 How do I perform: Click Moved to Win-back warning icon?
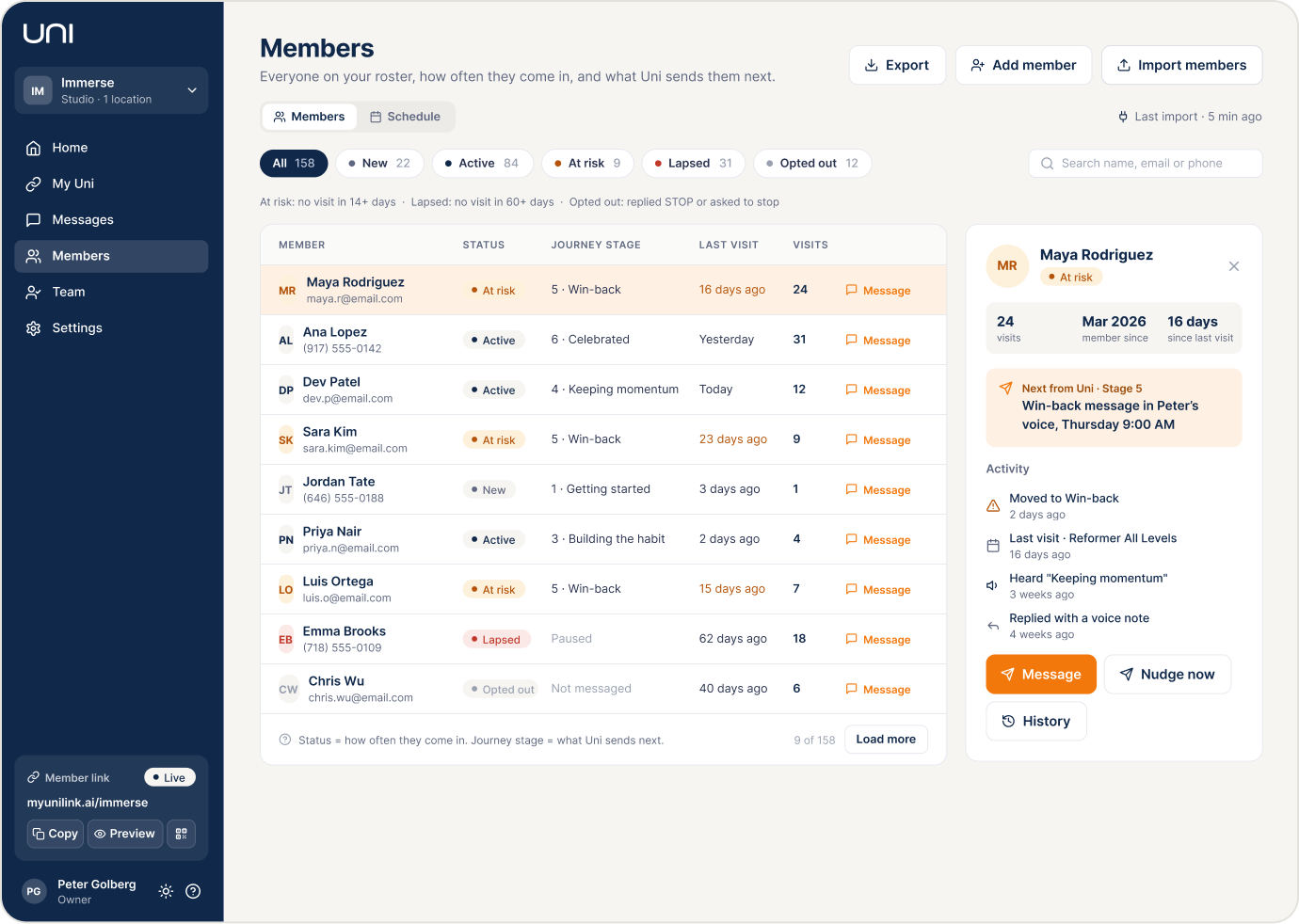tap(993, 505)
